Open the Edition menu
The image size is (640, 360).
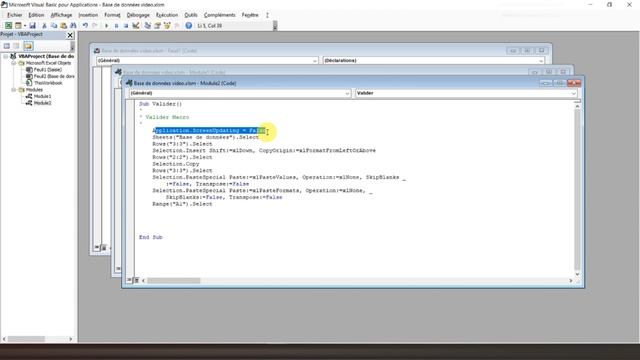(x=36, y=15)
